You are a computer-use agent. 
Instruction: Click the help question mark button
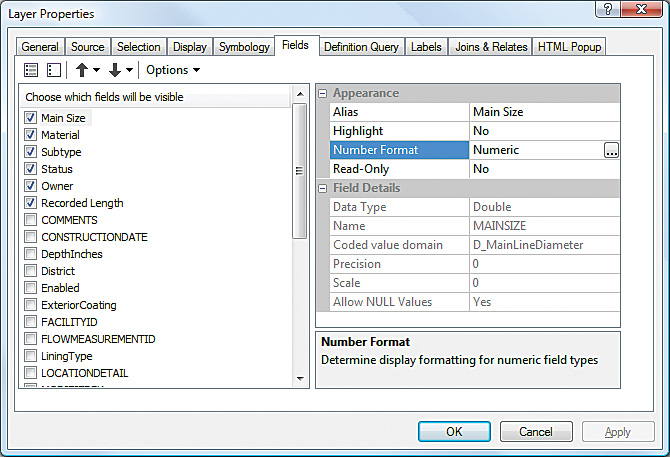[607, 10]
